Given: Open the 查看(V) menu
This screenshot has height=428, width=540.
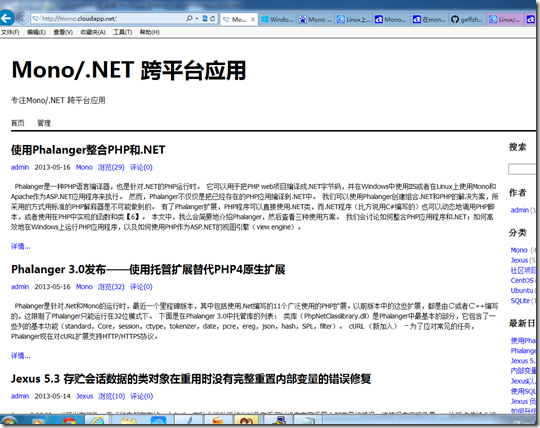Looking at the screenshot, I should coord(63,32).
